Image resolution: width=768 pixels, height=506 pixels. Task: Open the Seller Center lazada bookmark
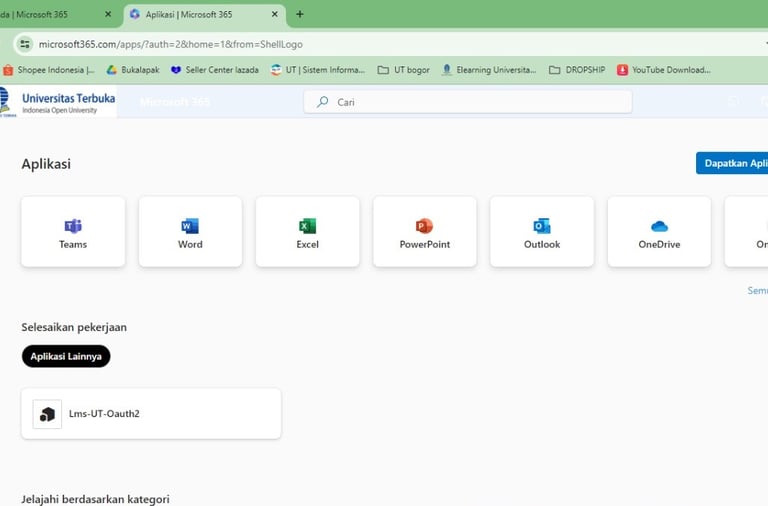click(215, 70)
